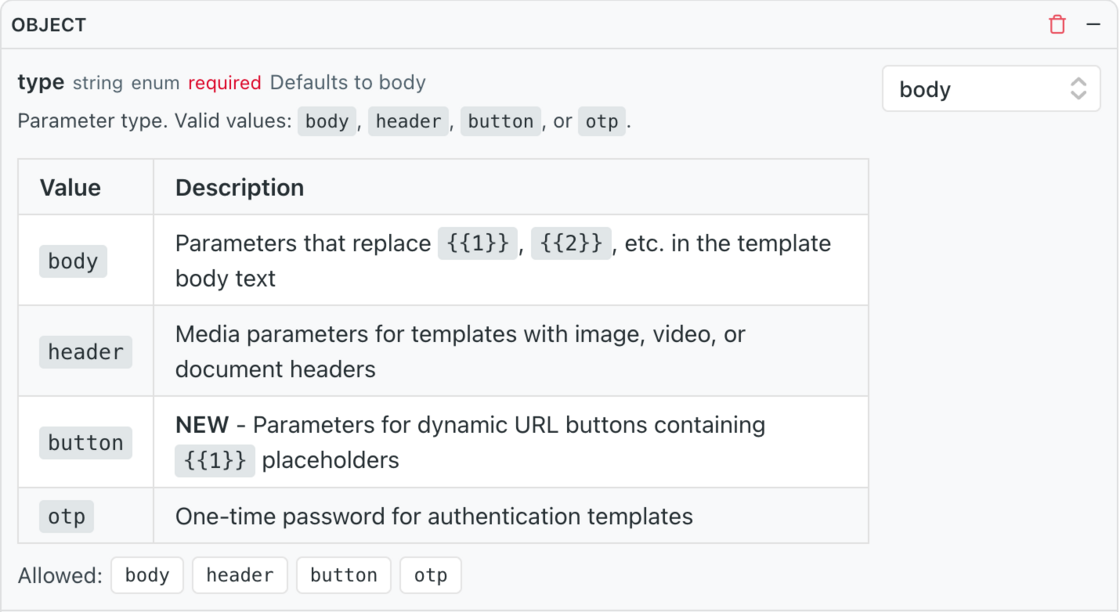
Task: Collapse the OBJECT section with minus icon
Action: coord(1093,24)
